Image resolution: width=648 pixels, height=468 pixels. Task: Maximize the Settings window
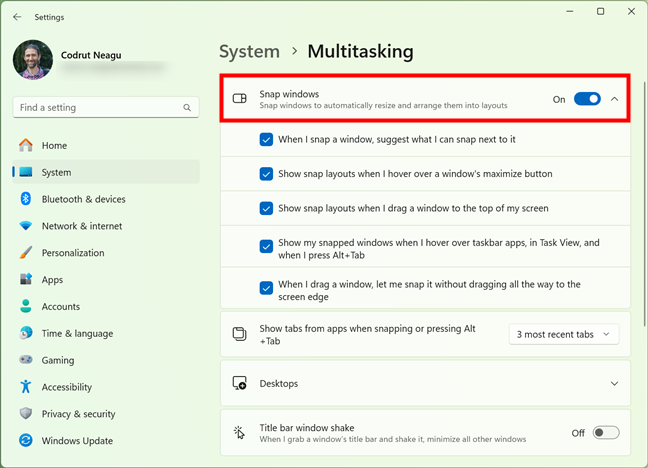(600, 12)
